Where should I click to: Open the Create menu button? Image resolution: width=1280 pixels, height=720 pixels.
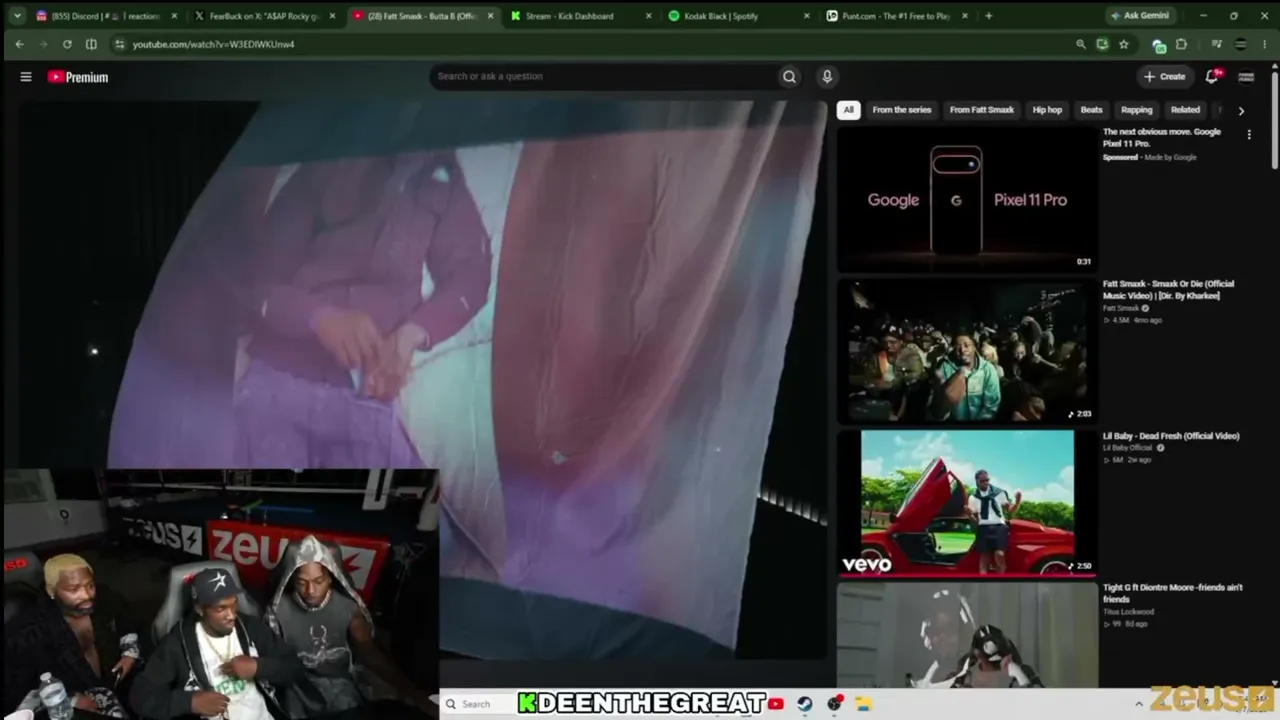[1165, 76]
